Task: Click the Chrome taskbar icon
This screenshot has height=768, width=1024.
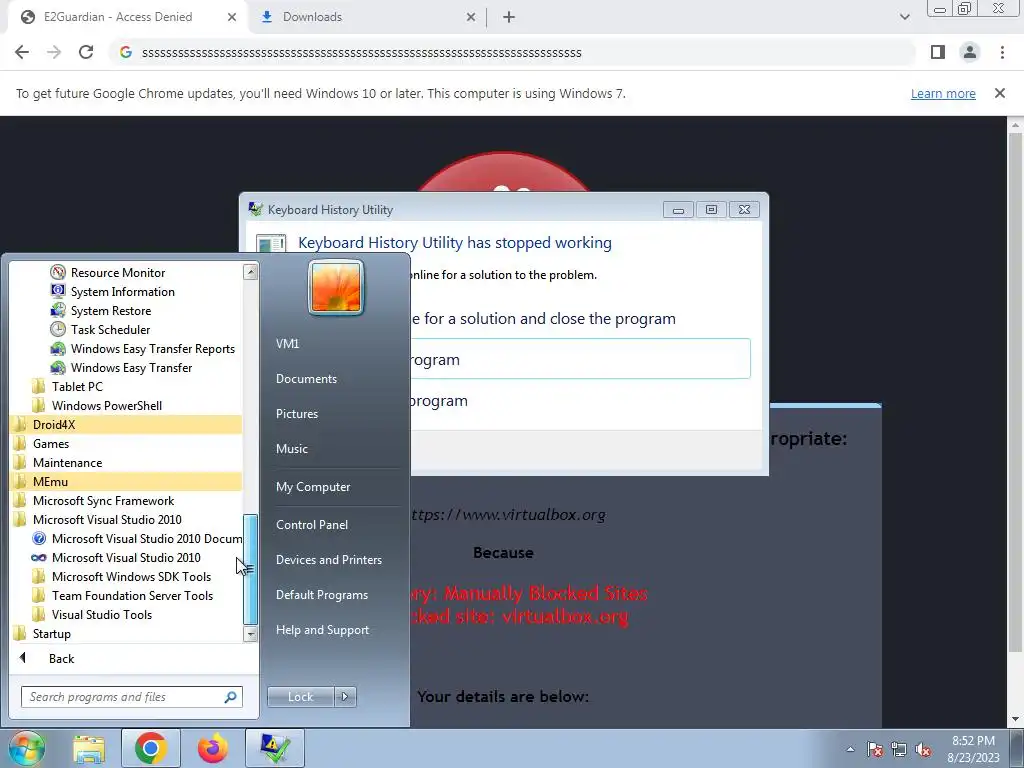Action: point(151,749)
